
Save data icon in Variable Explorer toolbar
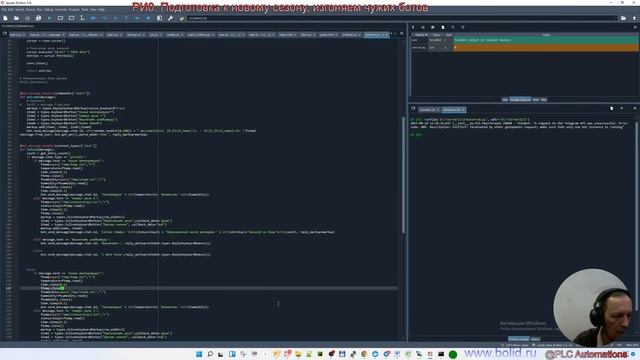(x=423, y=27)
